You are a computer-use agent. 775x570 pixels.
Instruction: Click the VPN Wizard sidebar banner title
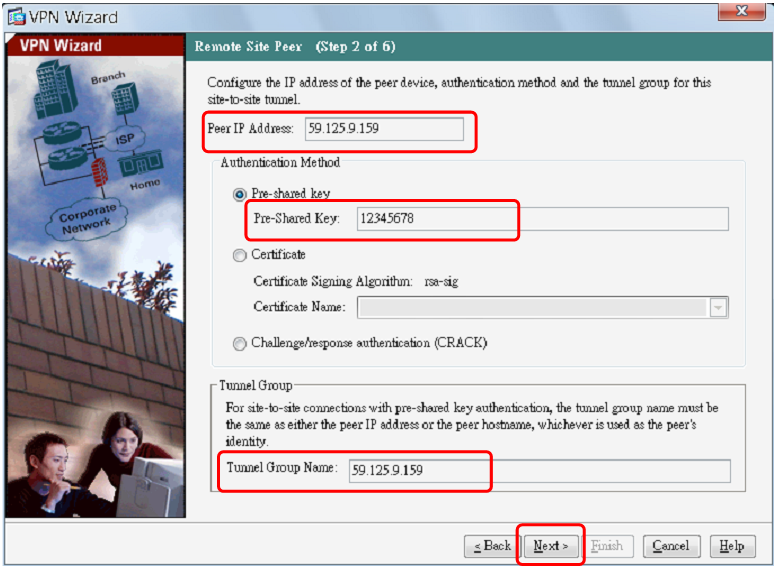(x=61, y=45)
